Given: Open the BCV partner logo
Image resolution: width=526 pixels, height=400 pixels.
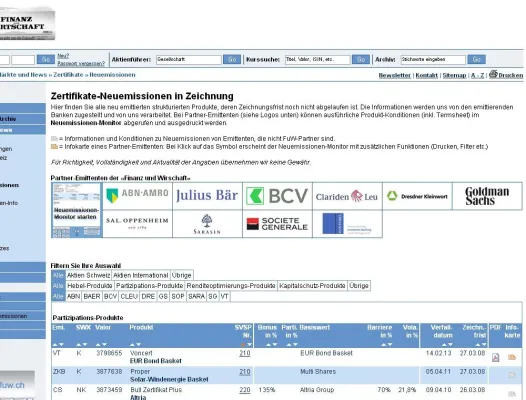Looking at the screenshot, I should (x=277, y=196).
